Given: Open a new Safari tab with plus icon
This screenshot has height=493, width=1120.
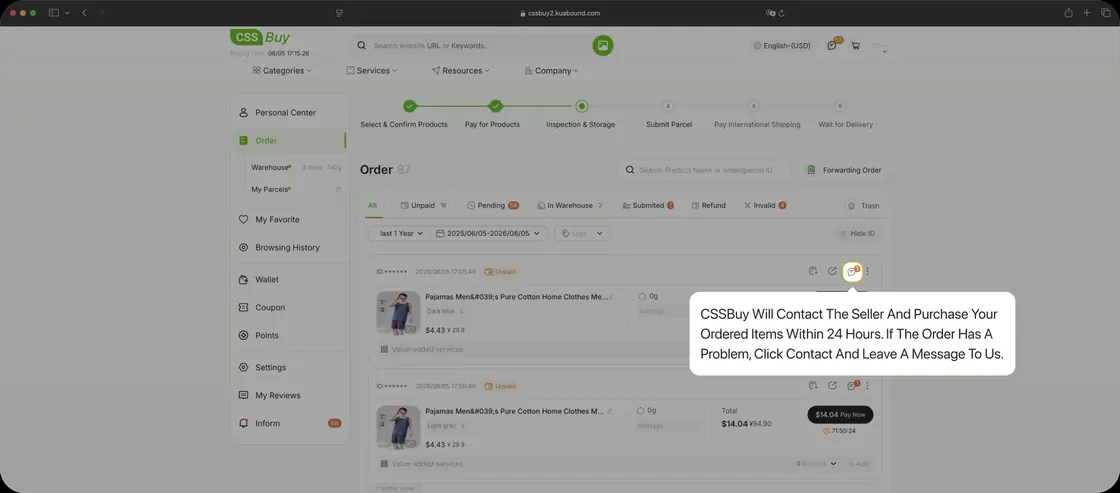Looking at the screenshot, I should [1087, 13].
